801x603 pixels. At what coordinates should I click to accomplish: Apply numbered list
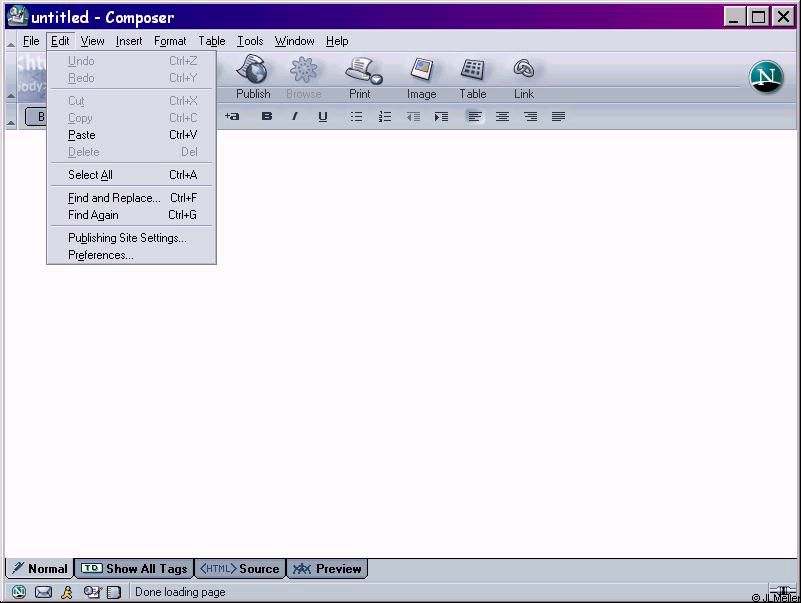pos(385,117)
